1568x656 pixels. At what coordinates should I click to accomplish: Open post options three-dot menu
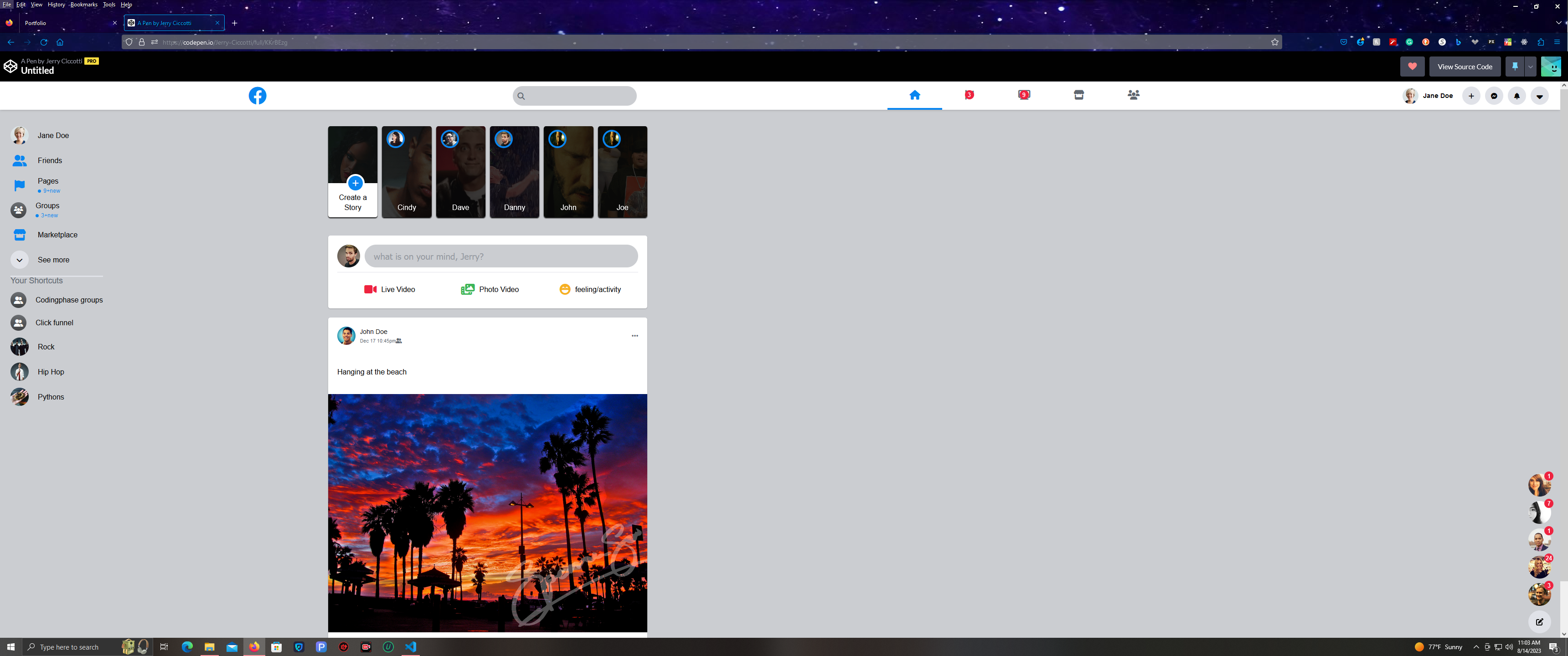[634, 336]
